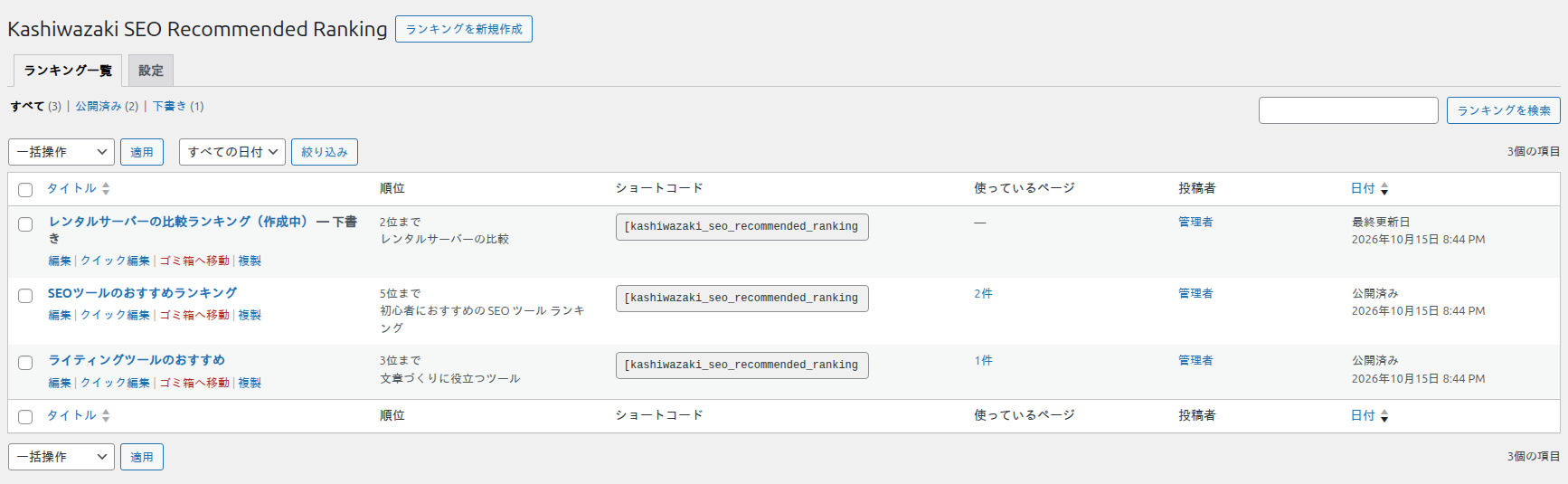Open the すべての日付 date filter dropdown

click(x=232, y=152)
